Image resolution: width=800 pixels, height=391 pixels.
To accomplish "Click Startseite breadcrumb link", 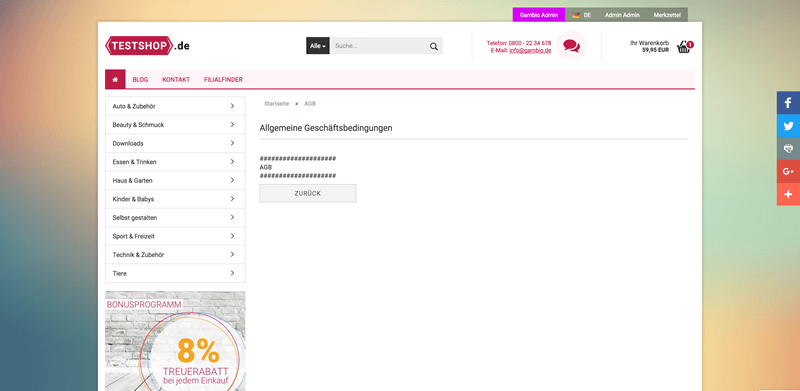I will point(277,104).
